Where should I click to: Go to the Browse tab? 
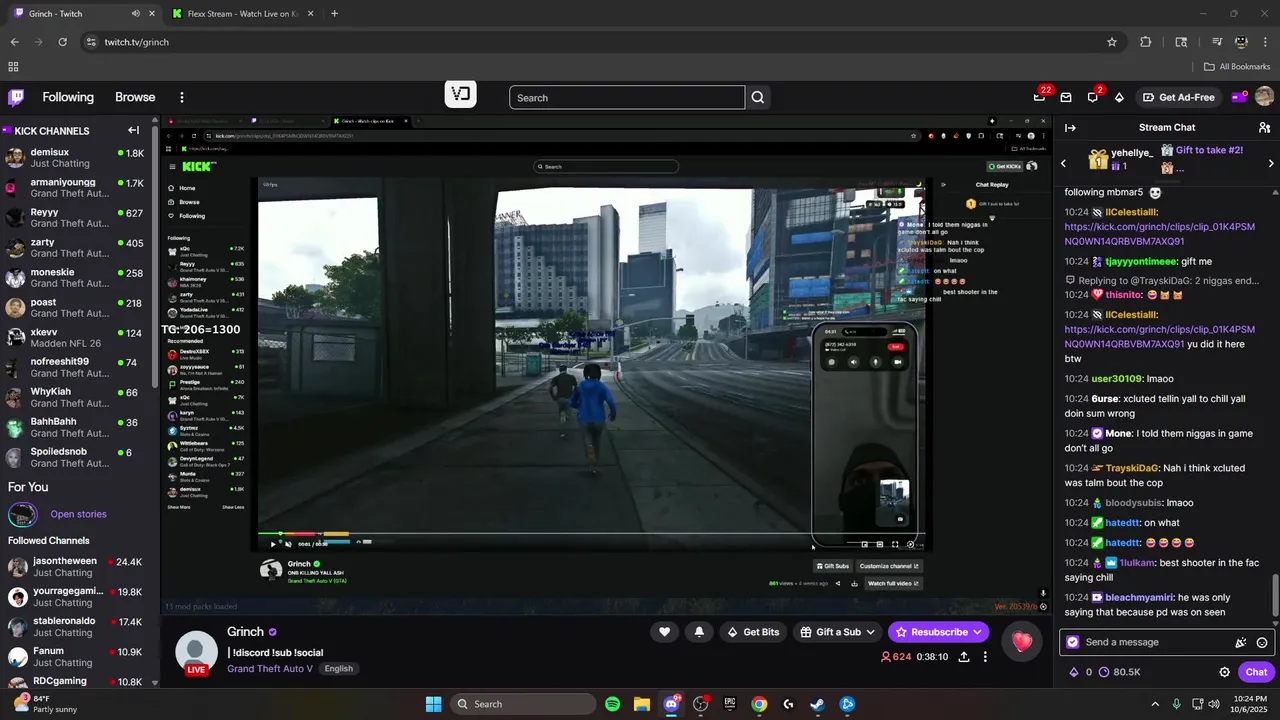click(x=135, y=97)
